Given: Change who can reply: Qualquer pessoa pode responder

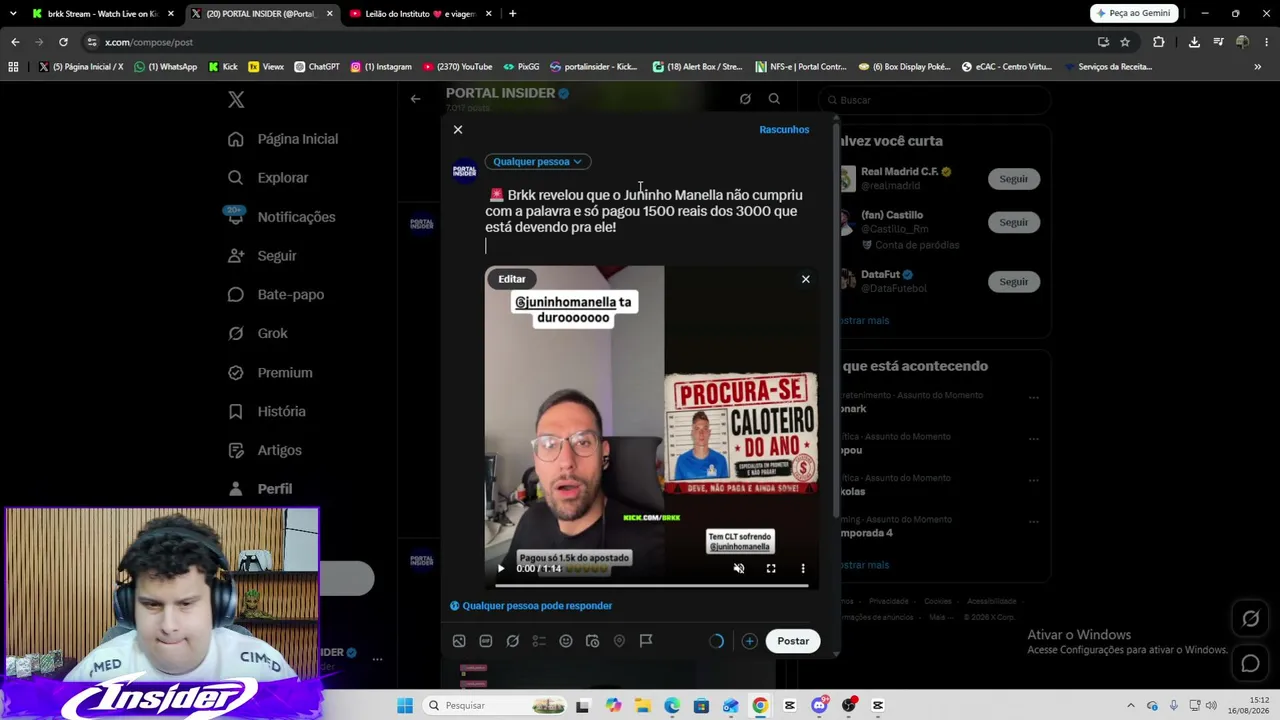Looking at the screenshot, I should coord(531,605).
